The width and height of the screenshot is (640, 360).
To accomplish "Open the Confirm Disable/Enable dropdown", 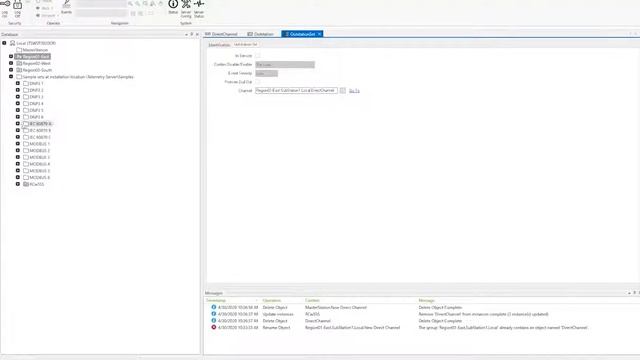I will click(285, 64).
